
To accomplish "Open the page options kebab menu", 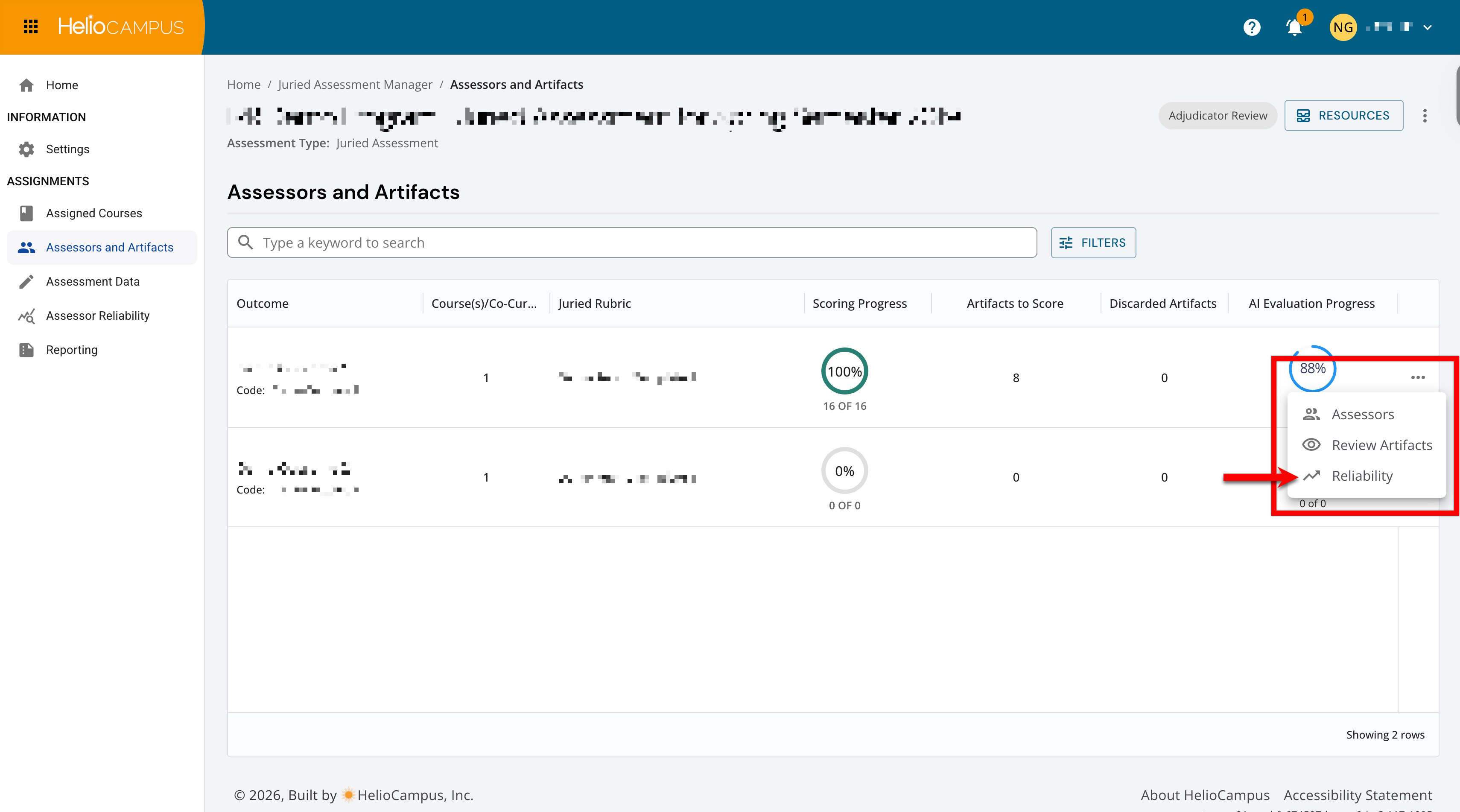I will [1424, 116].
